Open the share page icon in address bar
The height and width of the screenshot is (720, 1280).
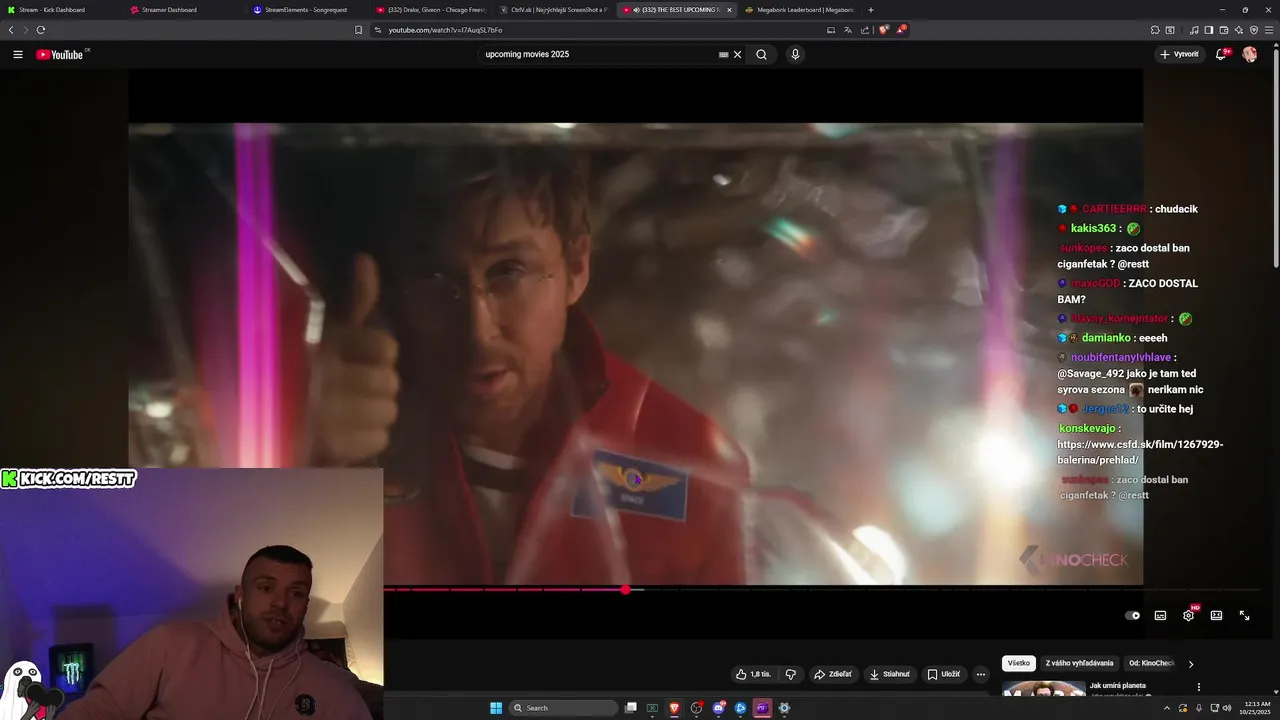click(865, 30)
